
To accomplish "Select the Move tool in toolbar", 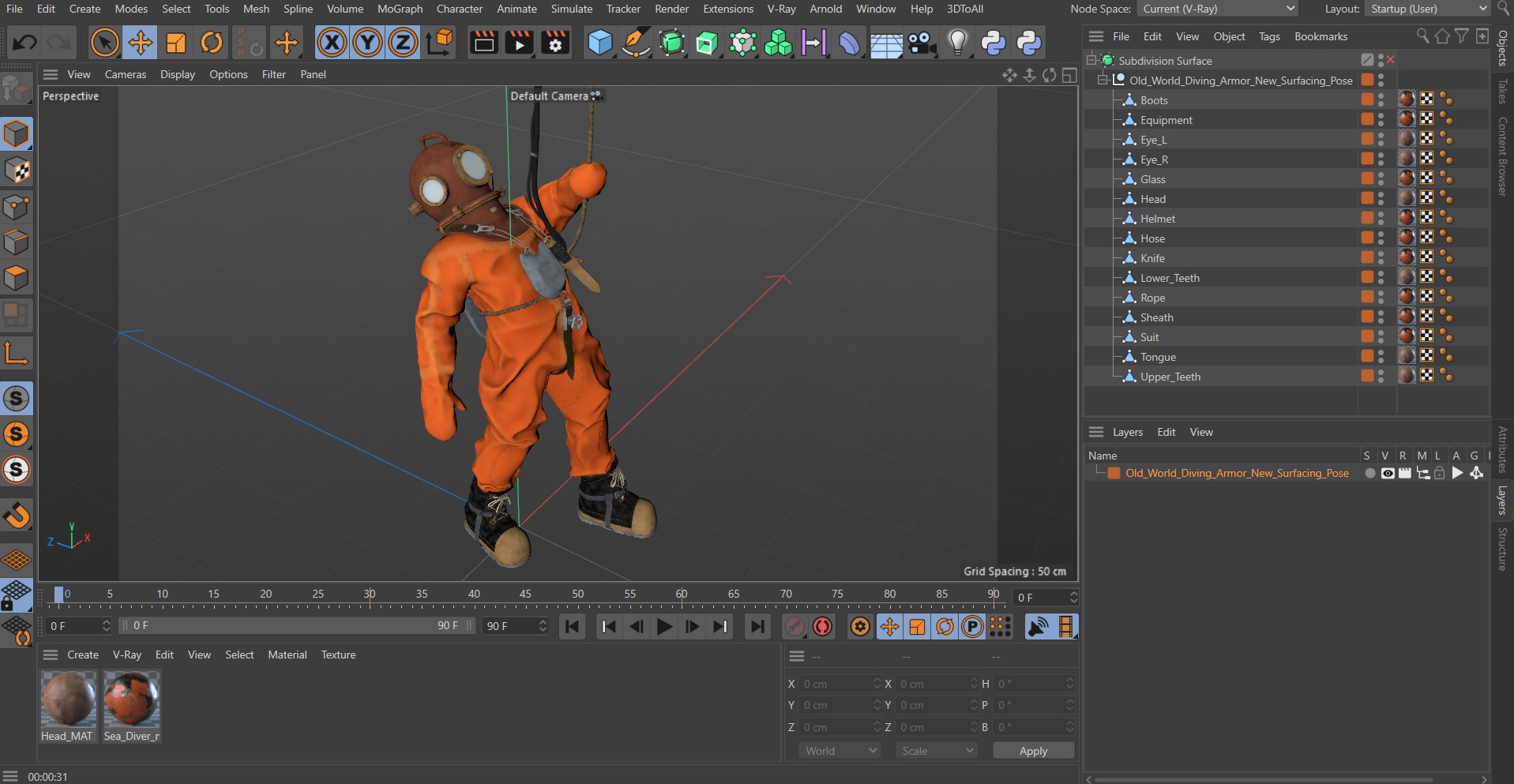I will (140, 43).
